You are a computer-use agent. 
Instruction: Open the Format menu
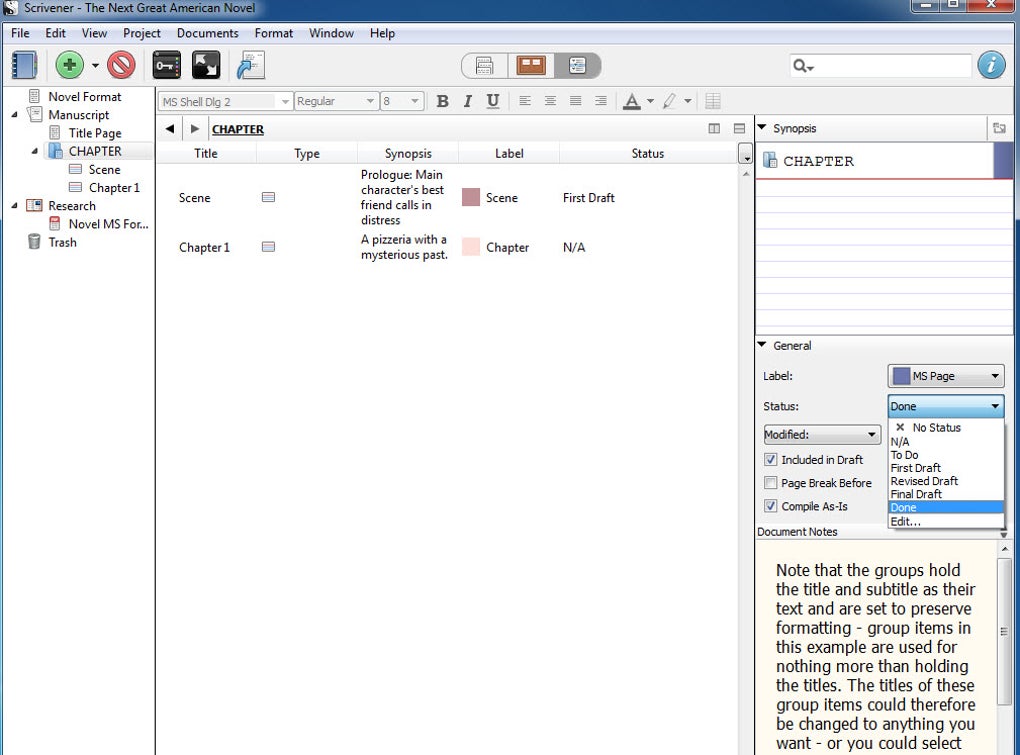click(x=273, y=33)
